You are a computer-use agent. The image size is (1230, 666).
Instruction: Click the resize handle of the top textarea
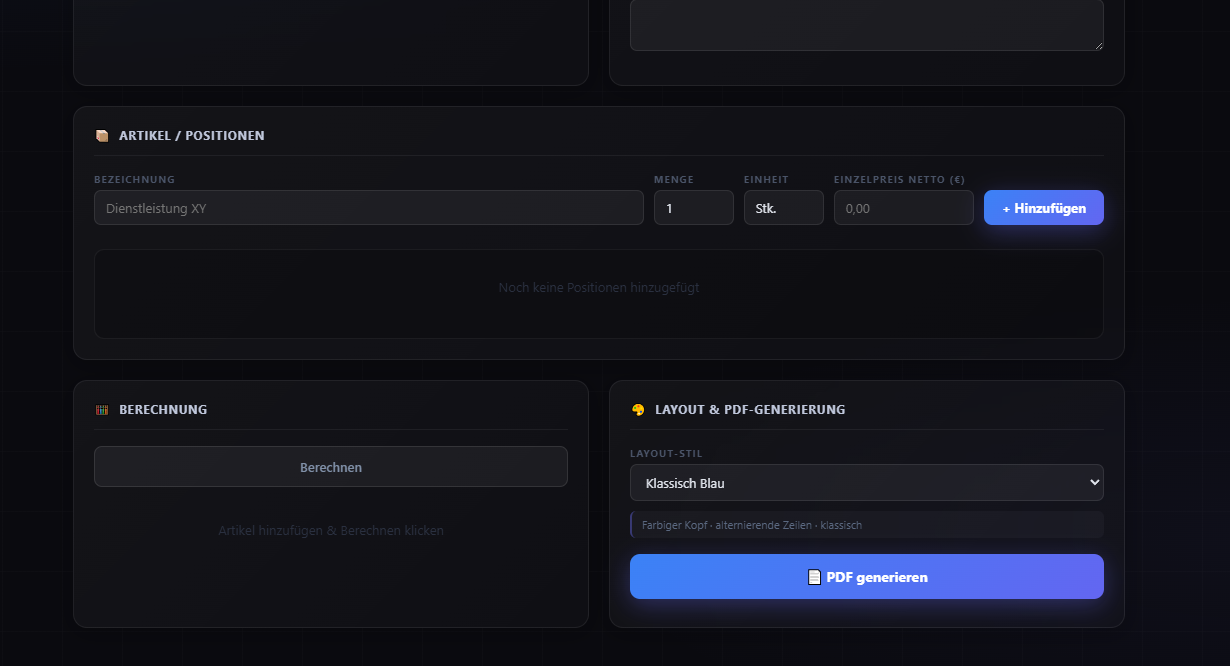[x=1098, y=44]
